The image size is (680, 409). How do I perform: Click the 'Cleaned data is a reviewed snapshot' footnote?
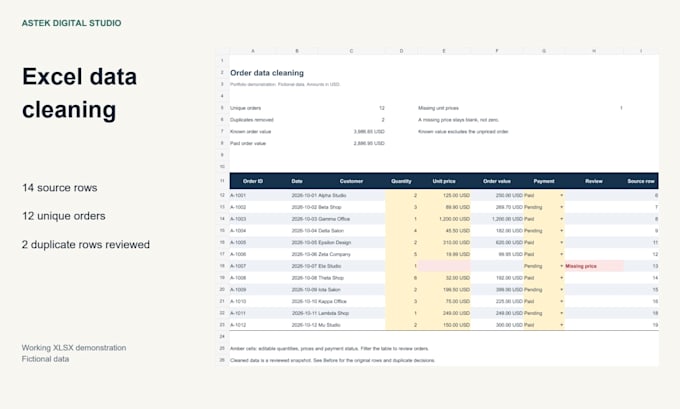[332, 360]
